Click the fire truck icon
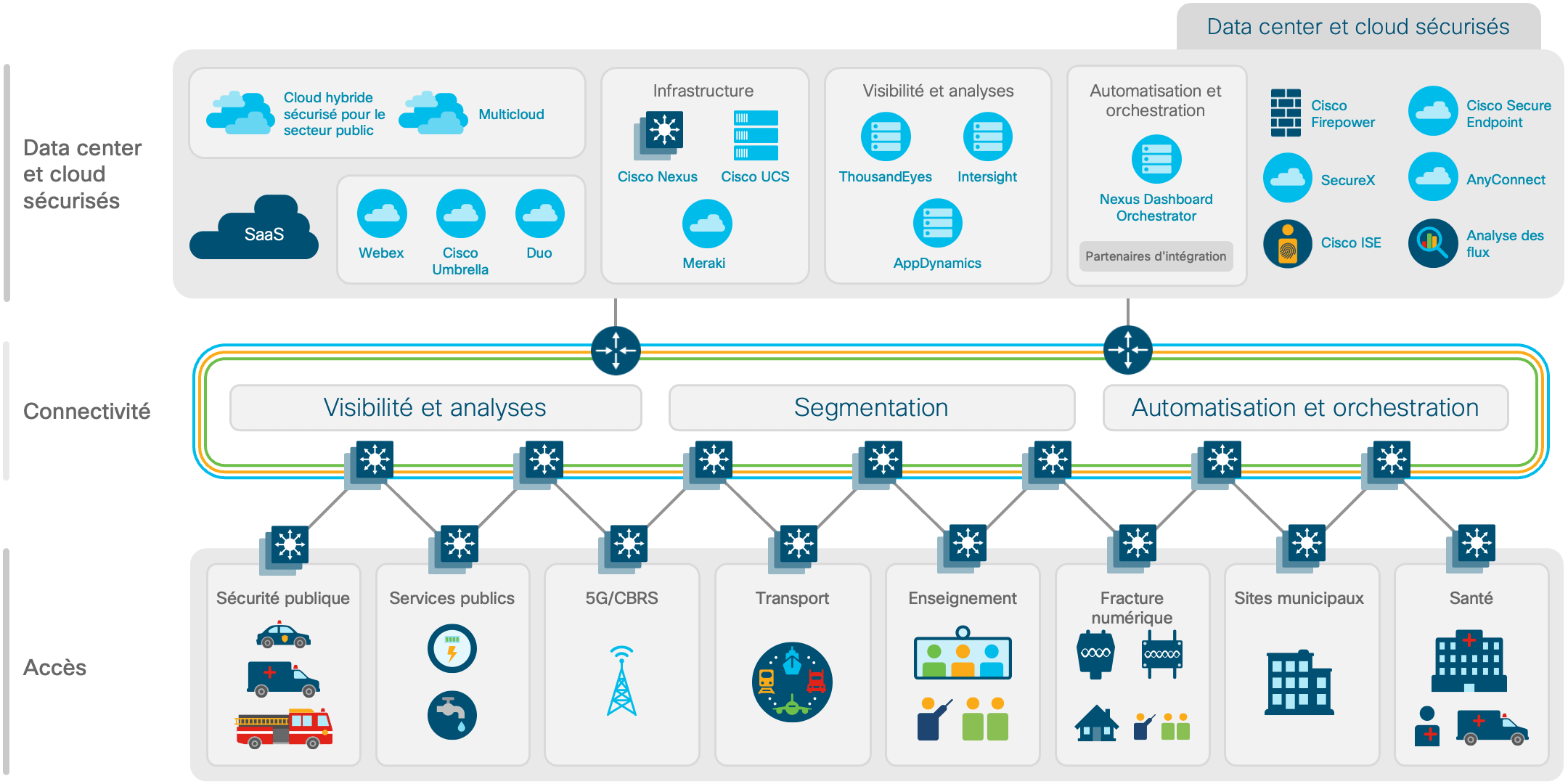The height and width of the screenshot is (784, 1568). click(284, 729)
